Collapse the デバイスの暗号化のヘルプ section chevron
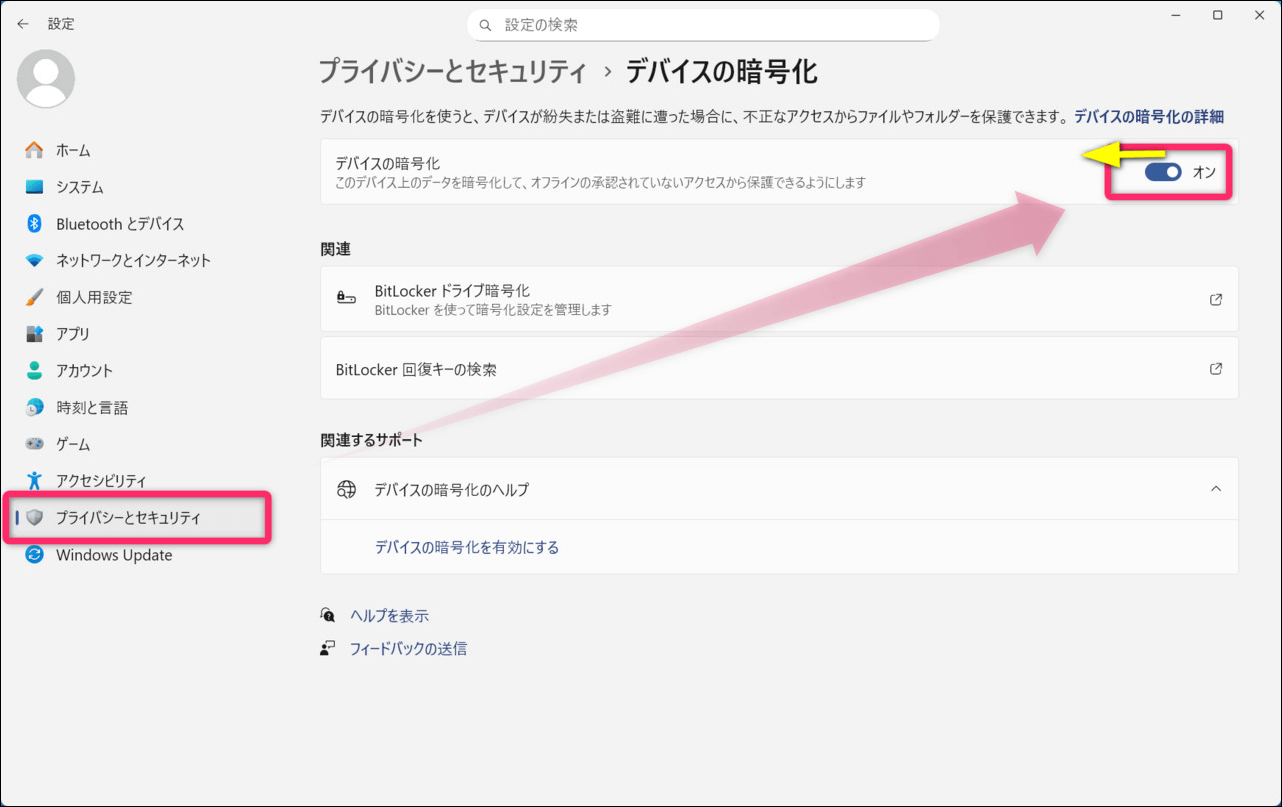 pyautogui.click(x=1215, y=489)
